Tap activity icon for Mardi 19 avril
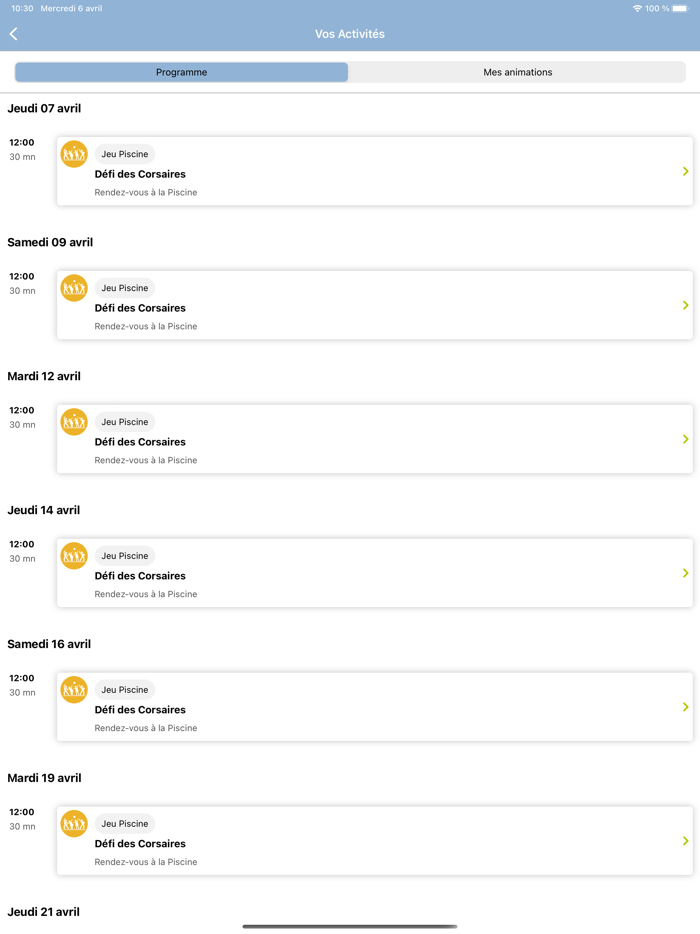This screenshot has width=700, height=934. (74, 824)
